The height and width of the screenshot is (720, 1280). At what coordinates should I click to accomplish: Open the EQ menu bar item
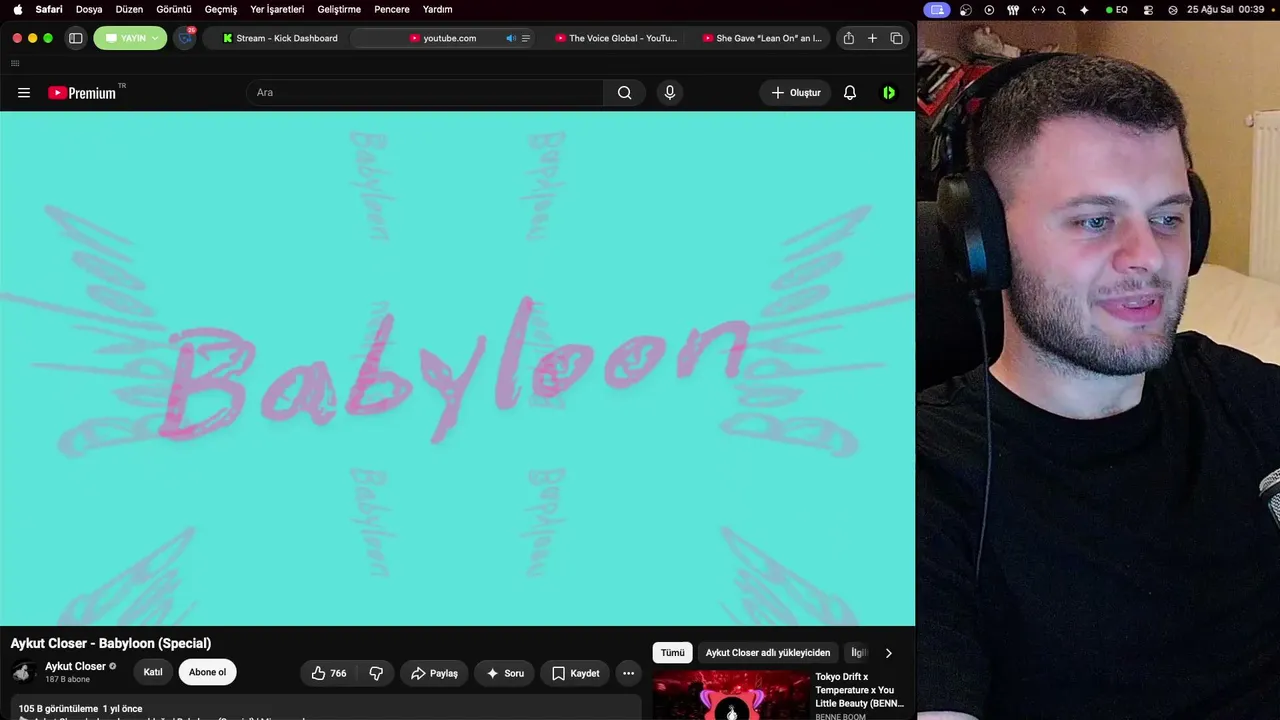click(x=1117, y=9)
